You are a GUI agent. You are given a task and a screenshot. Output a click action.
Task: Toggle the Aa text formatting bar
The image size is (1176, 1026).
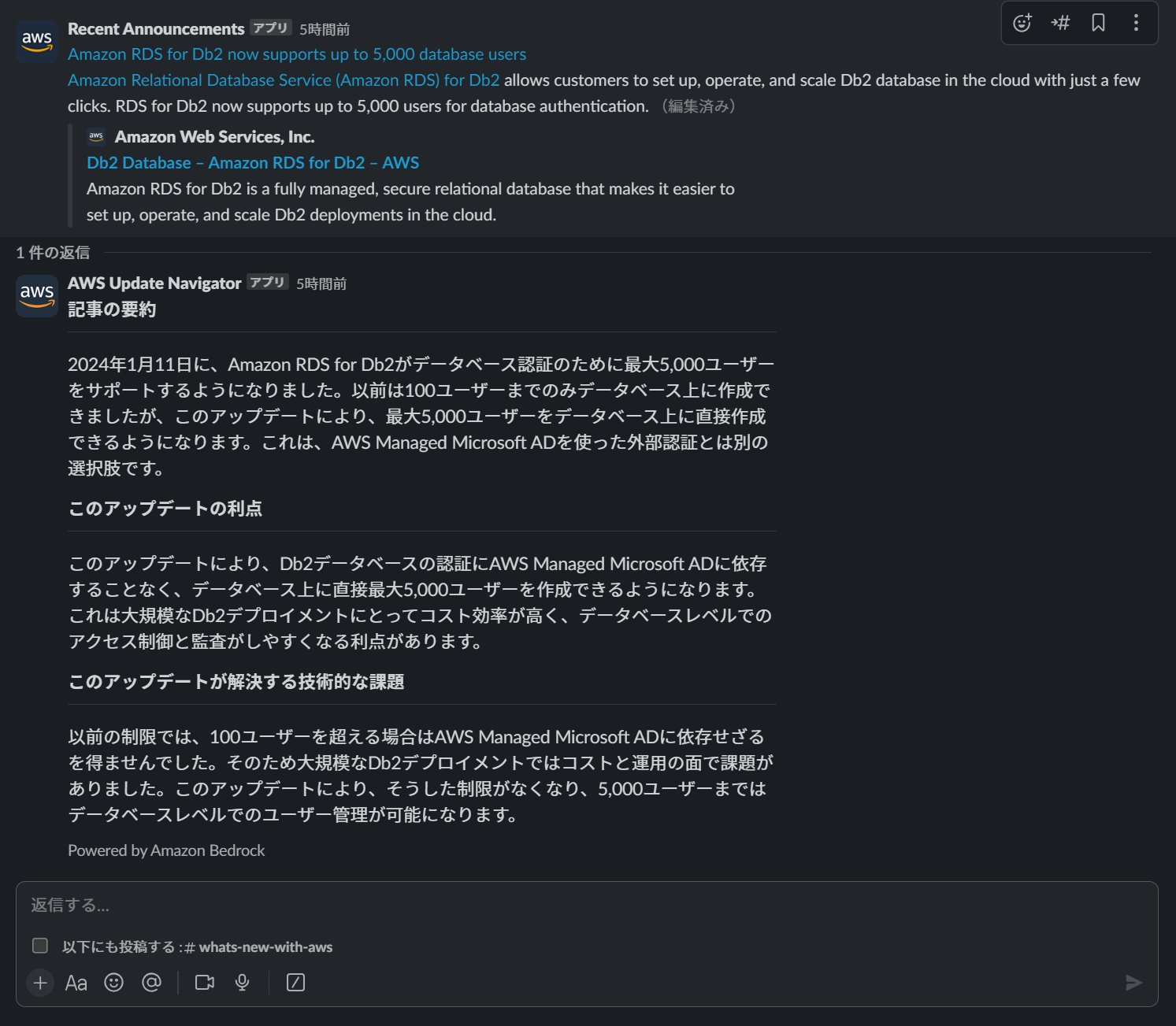point(76,982)
